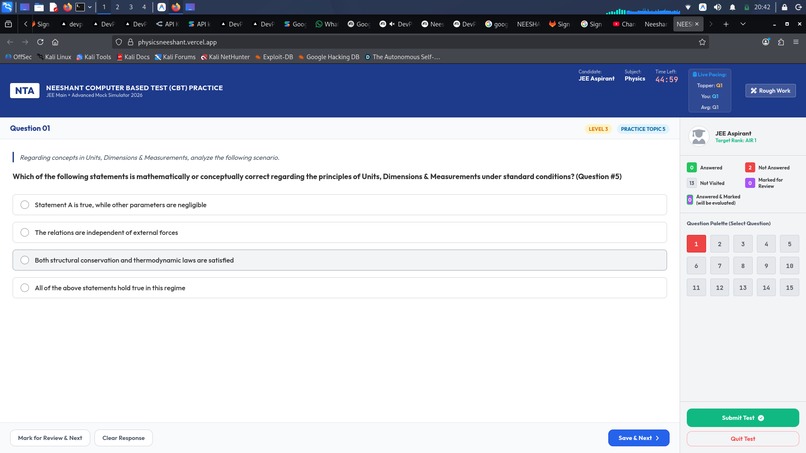The height and width of the screenshot is (453, 806).
Task: Open the Firefox account icon
Action: 766,42
